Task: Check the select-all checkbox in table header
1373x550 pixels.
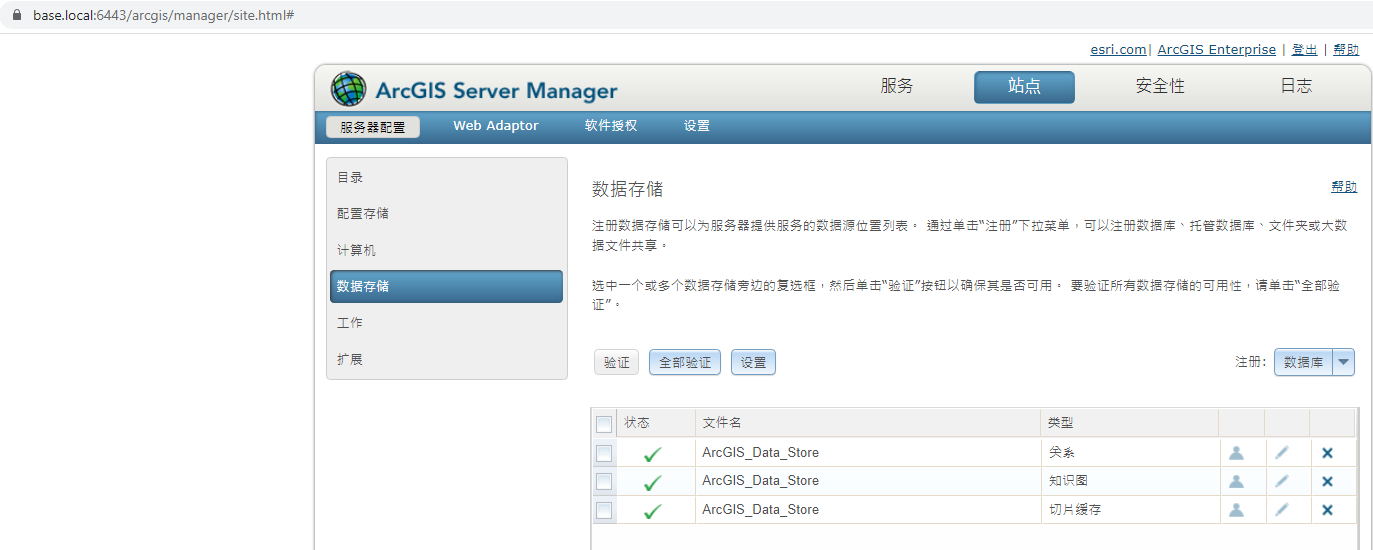Action: (x=604, y=424)
